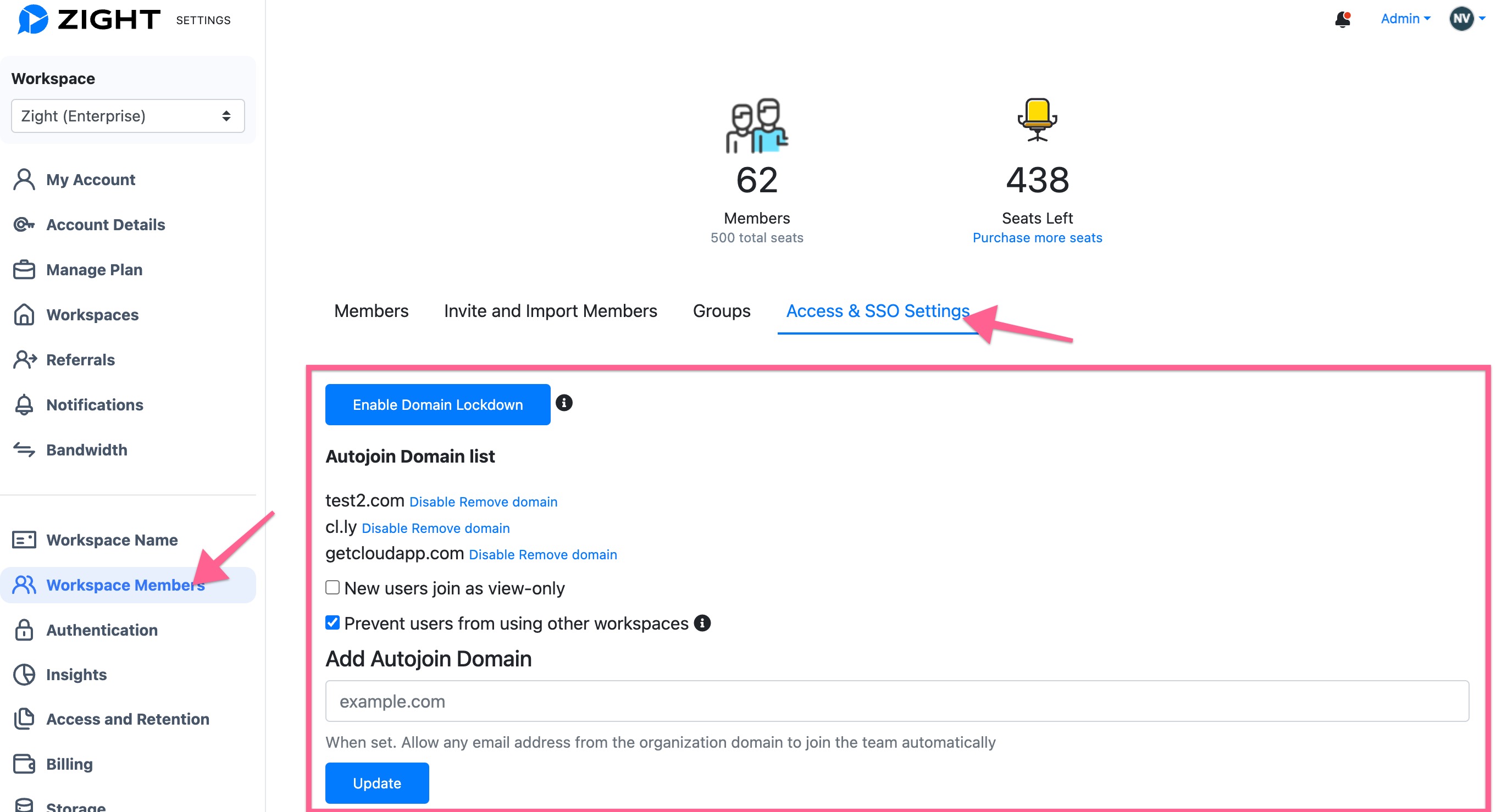Go to Workspace Name settings
1496x812 pixels.
click(x=112, y=540)
